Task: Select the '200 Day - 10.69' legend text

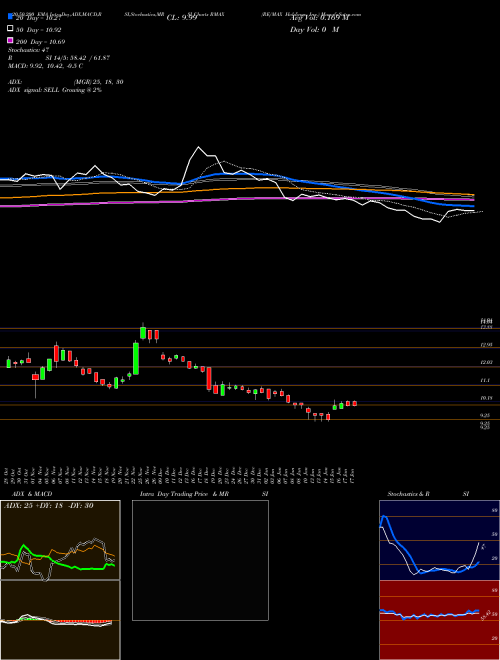Action: click(40, 42)
